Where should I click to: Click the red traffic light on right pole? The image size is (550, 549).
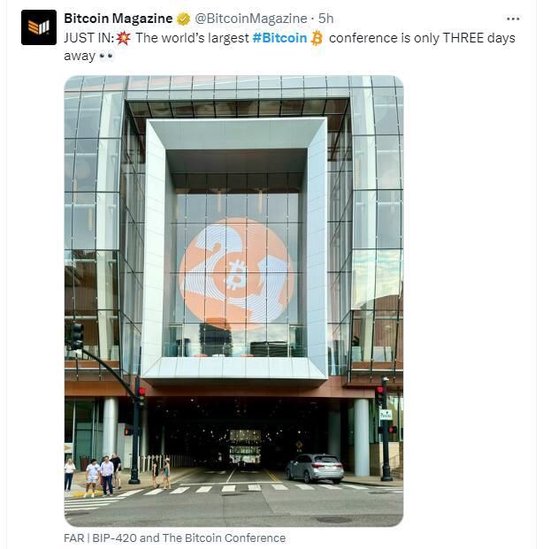[x=380, y=390]
